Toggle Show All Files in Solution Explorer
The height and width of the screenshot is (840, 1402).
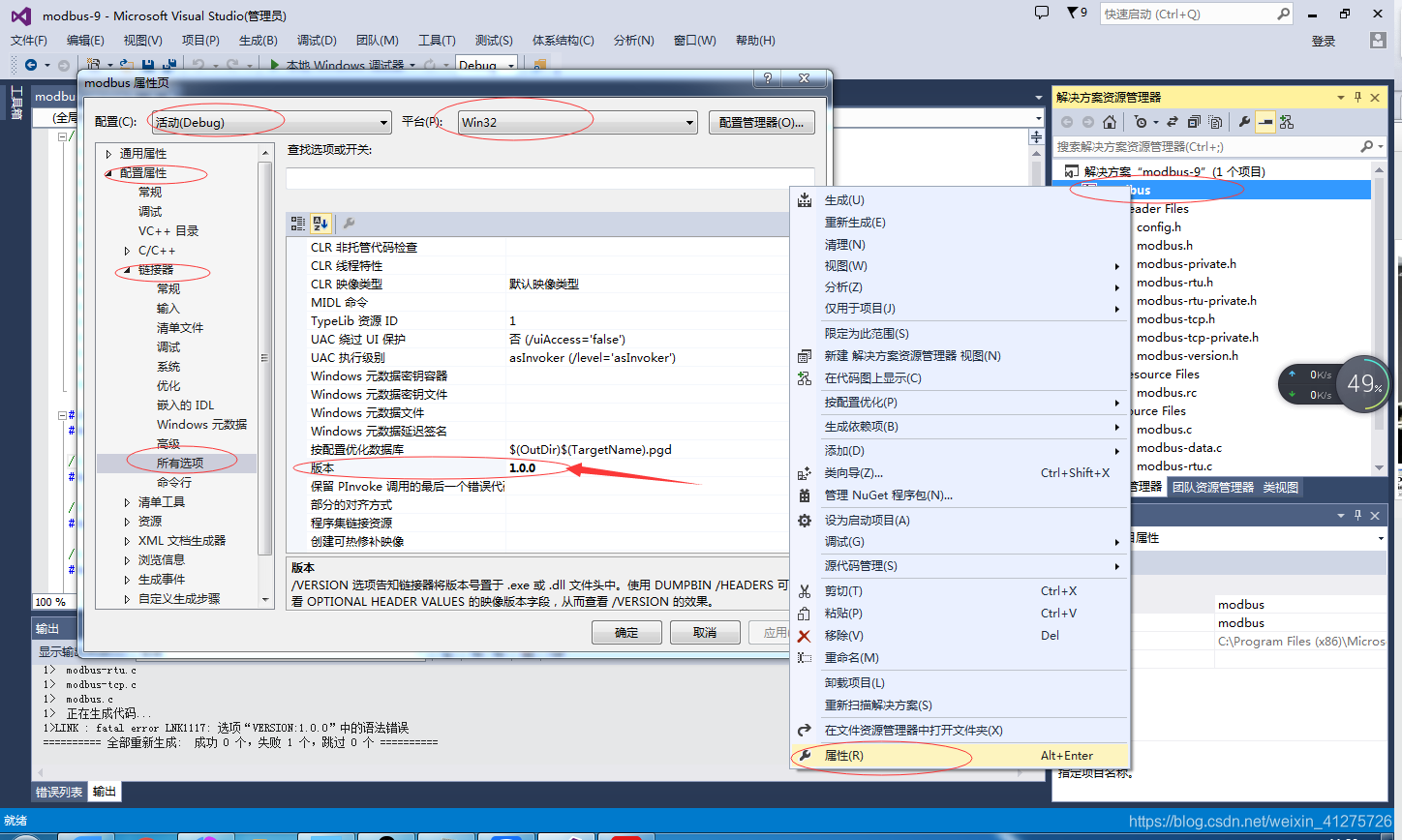[x=1215, y=122]
